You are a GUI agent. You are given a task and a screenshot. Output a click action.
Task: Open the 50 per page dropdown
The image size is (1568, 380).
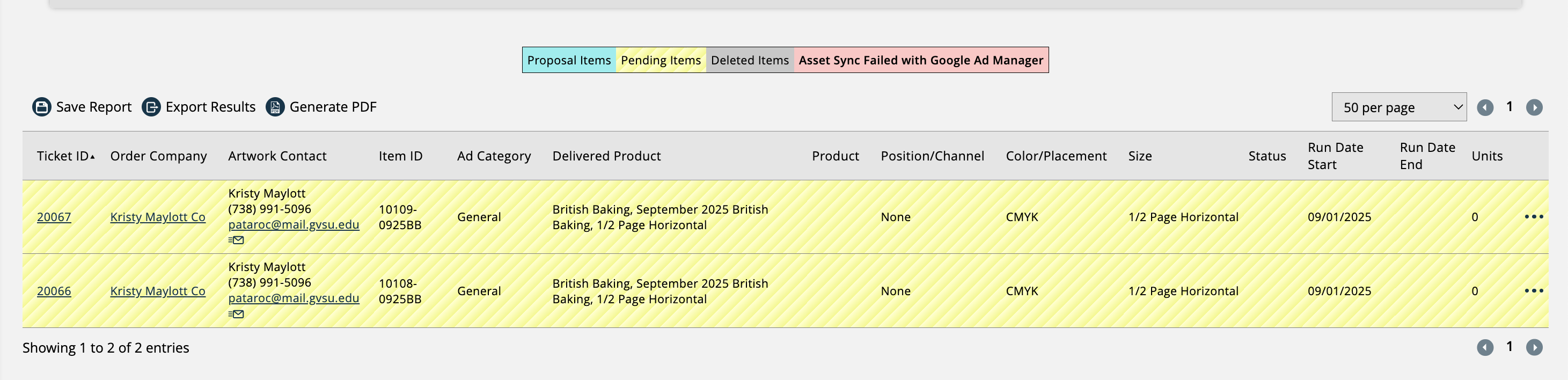pyautogui.click(x=1398, y=107)
